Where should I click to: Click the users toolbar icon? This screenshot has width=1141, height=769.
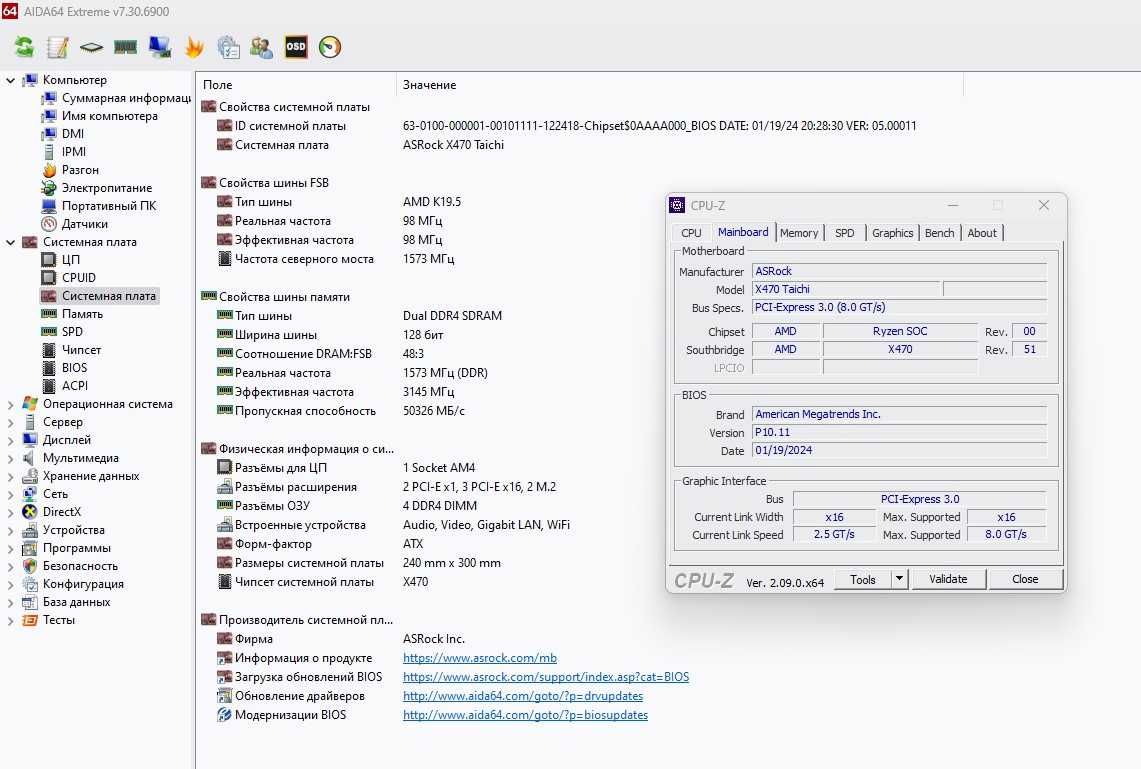pos(261,47)
